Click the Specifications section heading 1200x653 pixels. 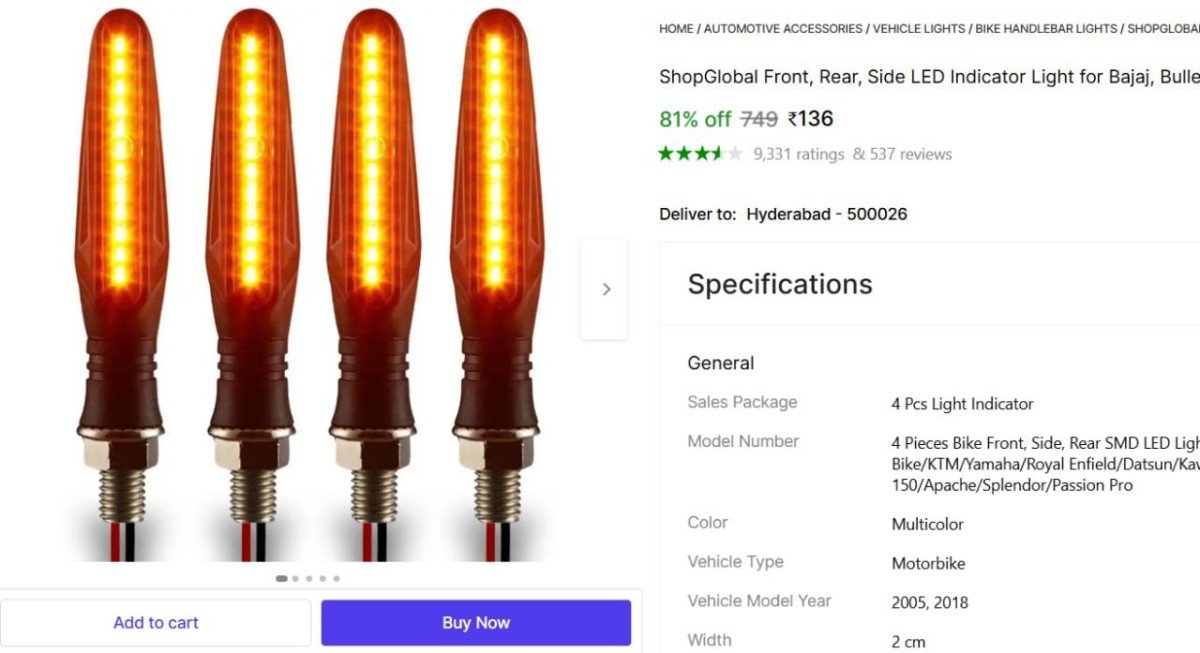(x=780, y=284)
